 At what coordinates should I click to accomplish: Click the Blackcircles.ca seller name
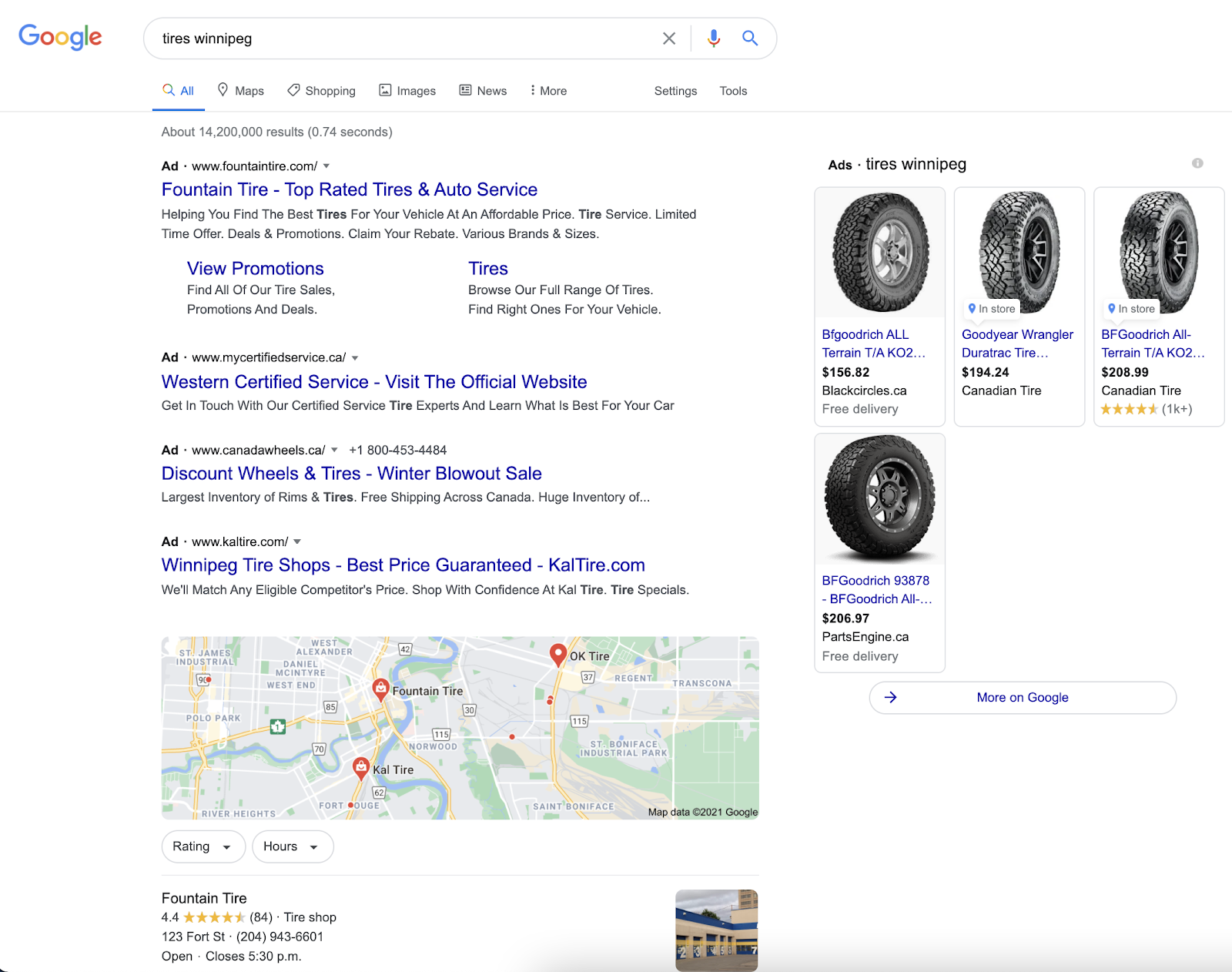tap(864, 390)
